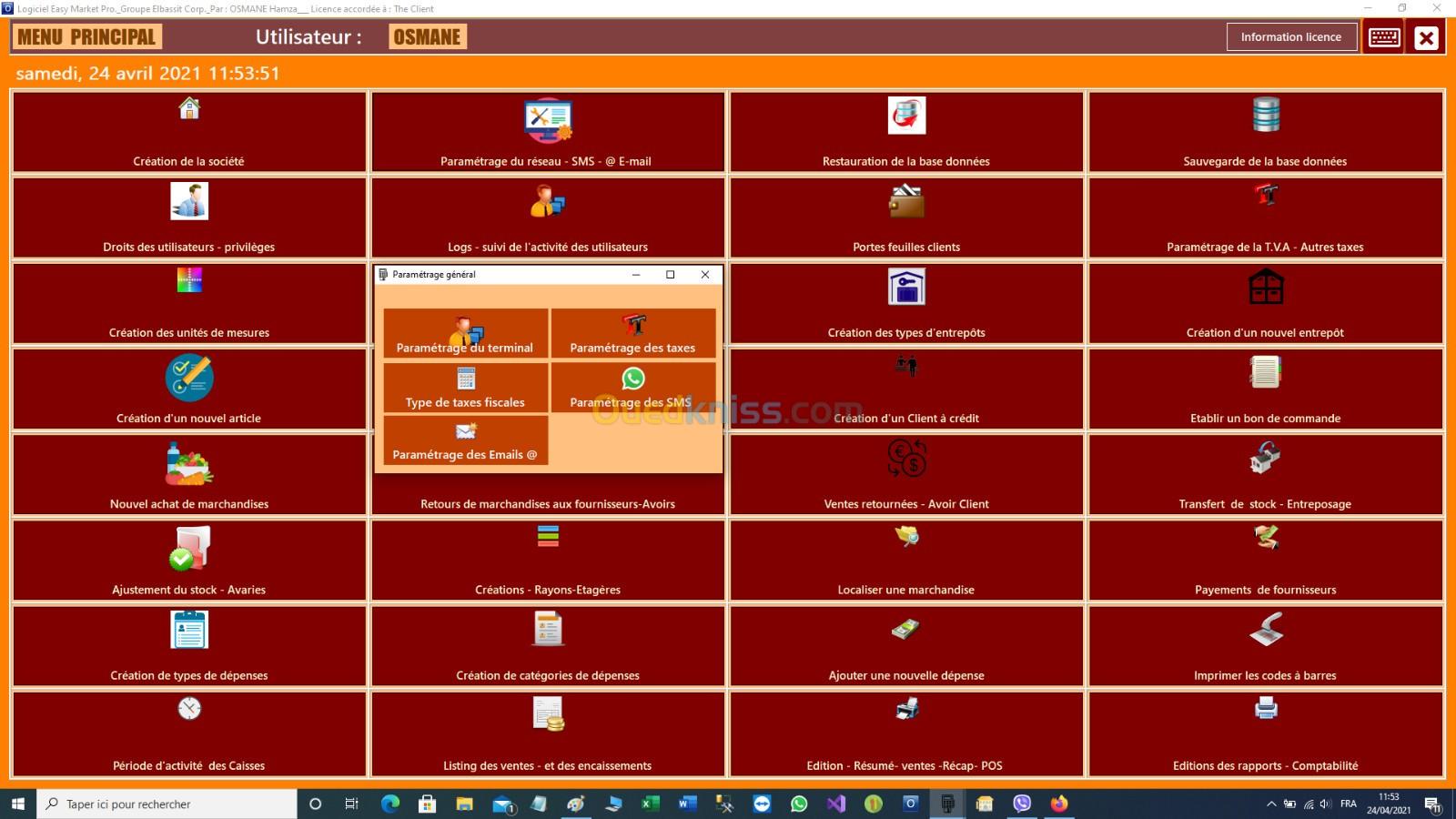The height and width of the screenshot is (819, 1456).
Task: Click the Période d'activité des Caisses clock icon
Action: 189,708
